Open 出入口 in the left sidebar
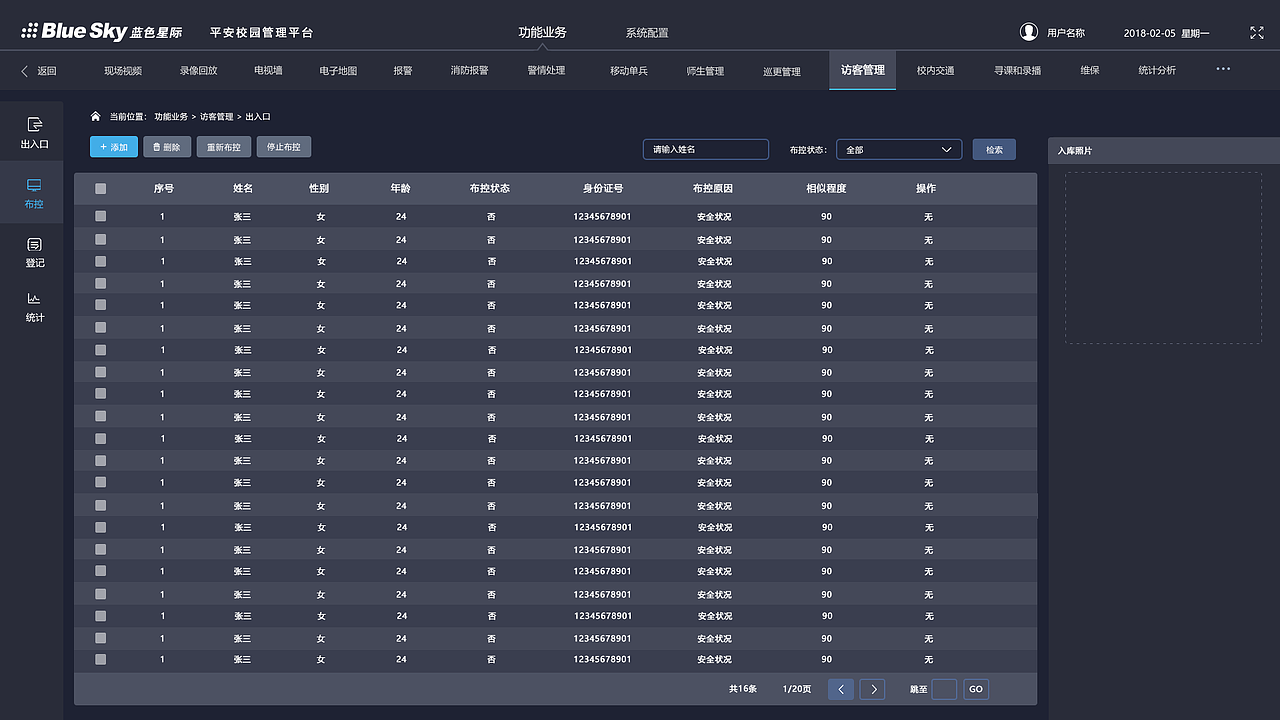1280x720 pixels. (34, 132)
